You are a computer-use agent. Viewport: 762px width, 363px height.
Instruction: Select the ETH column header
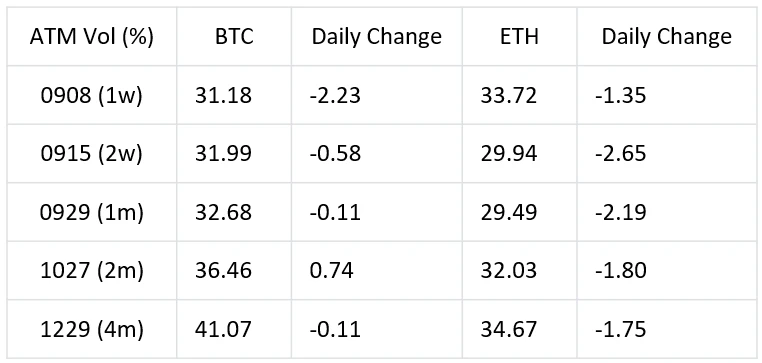pos(520,37)
